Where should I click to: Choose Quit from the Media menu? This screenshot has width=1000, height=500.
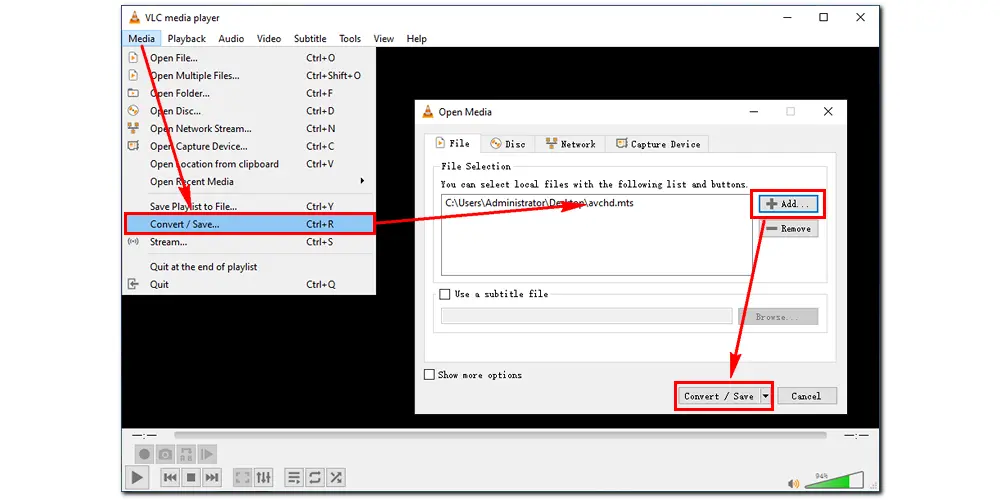(249, 284)
